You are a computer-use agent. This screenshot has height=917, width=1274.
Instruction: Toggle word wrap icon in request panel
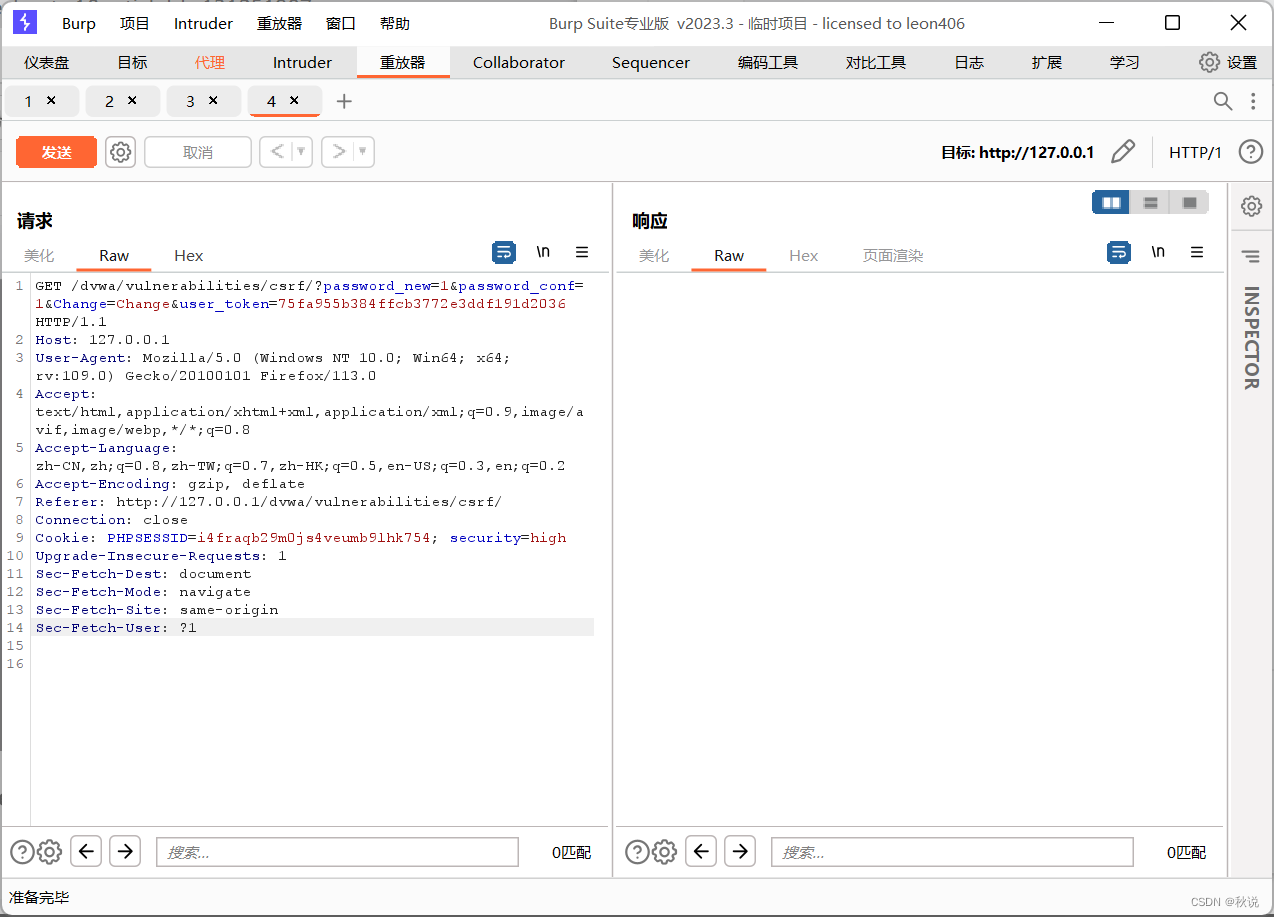tap(504, 252)
